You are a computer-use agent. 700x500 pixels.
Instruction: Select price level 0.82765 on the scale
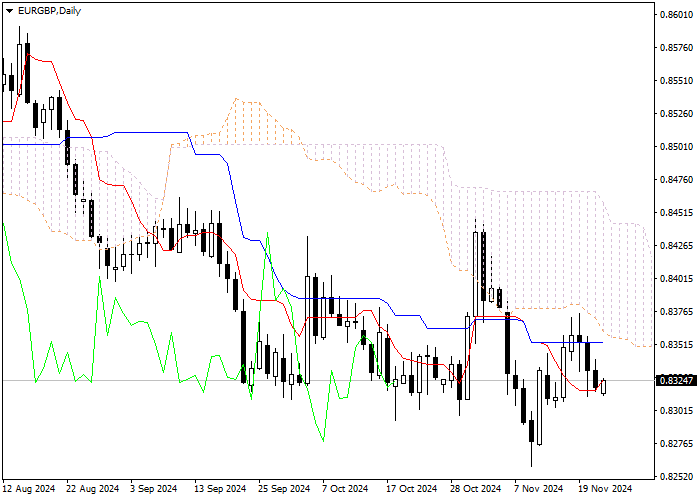[x=677, y=444]
